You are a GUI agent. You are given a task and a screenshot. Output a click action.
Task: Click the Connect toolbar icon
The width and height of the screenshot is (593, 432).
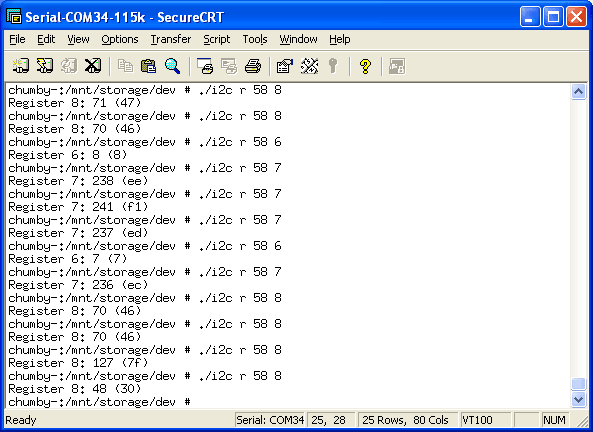(21, 66)
